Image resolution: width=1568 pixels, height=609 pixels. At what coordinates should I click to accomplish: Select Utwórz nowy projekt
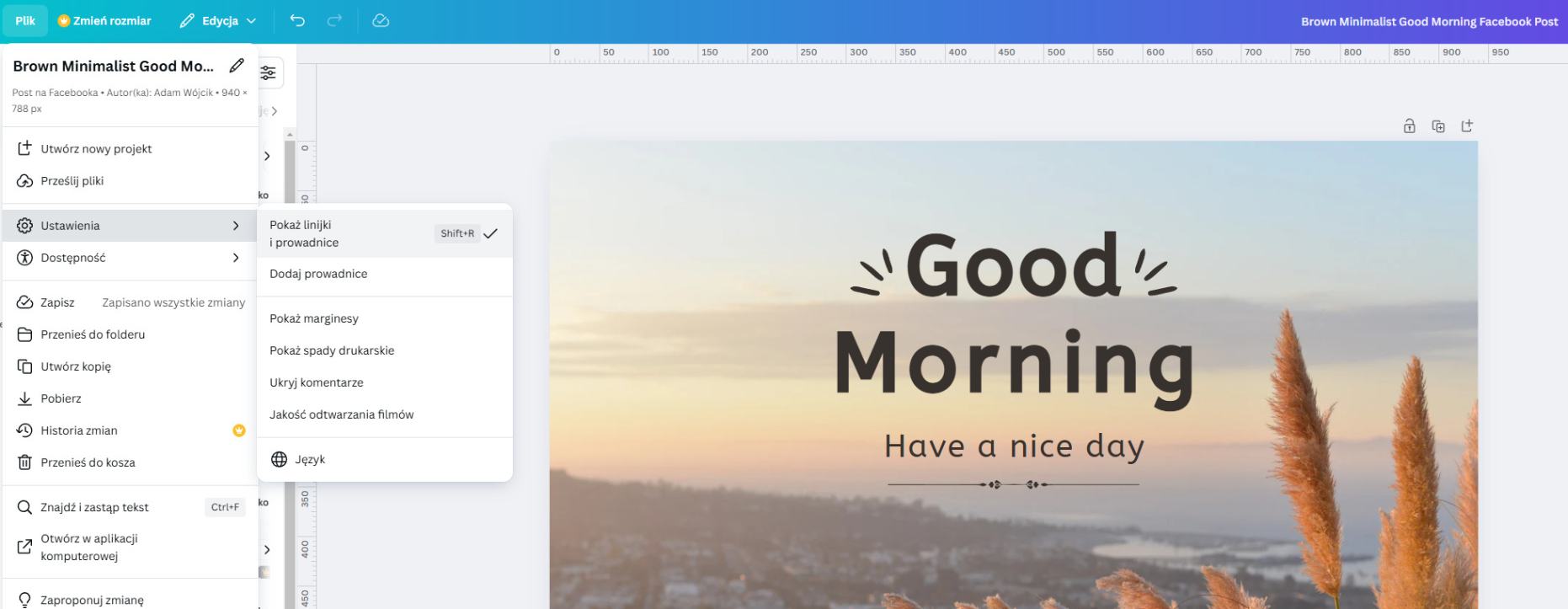click(x=130, y=149)
